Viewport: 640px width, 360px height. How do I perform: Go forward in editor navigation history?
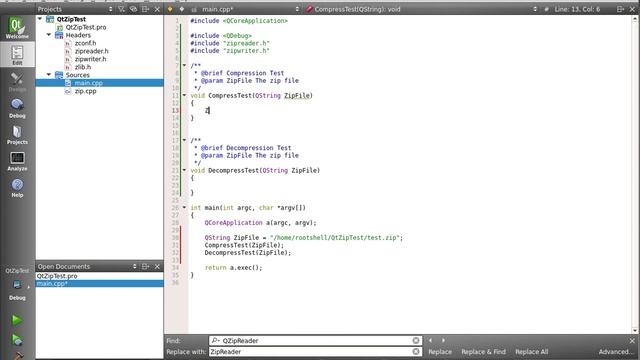pyautogui.click(x=182, y=9)
